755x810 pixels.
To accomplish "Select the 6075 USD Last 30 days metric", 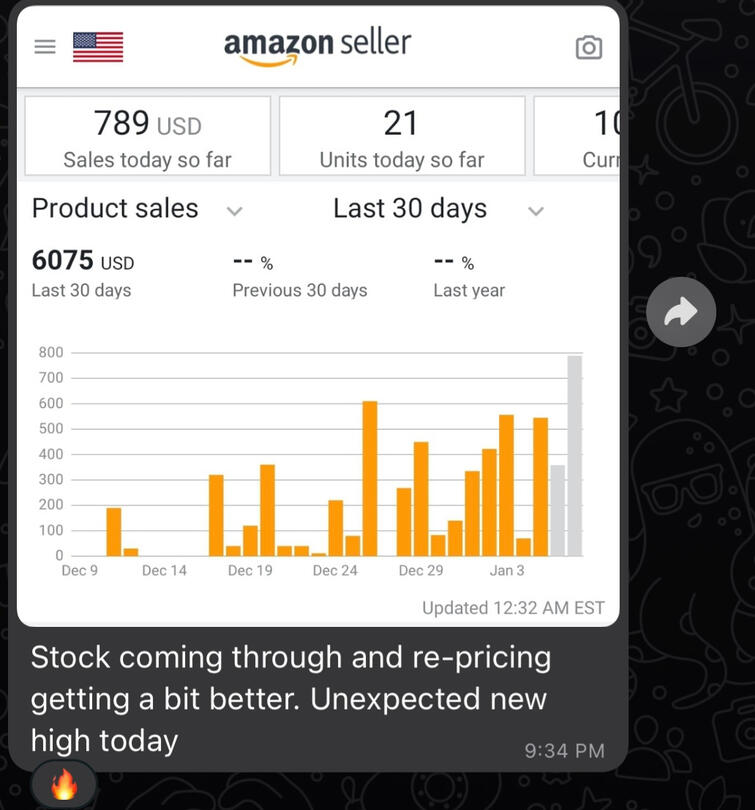I will (x=82, y=274).
